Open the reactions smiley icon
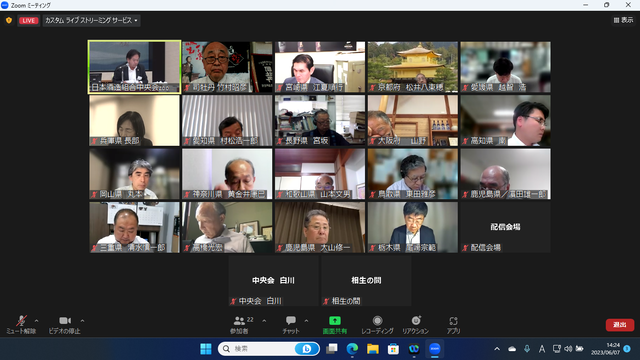Image resolution: width=640 pixels, height=360 pixels. click(416, 321)
